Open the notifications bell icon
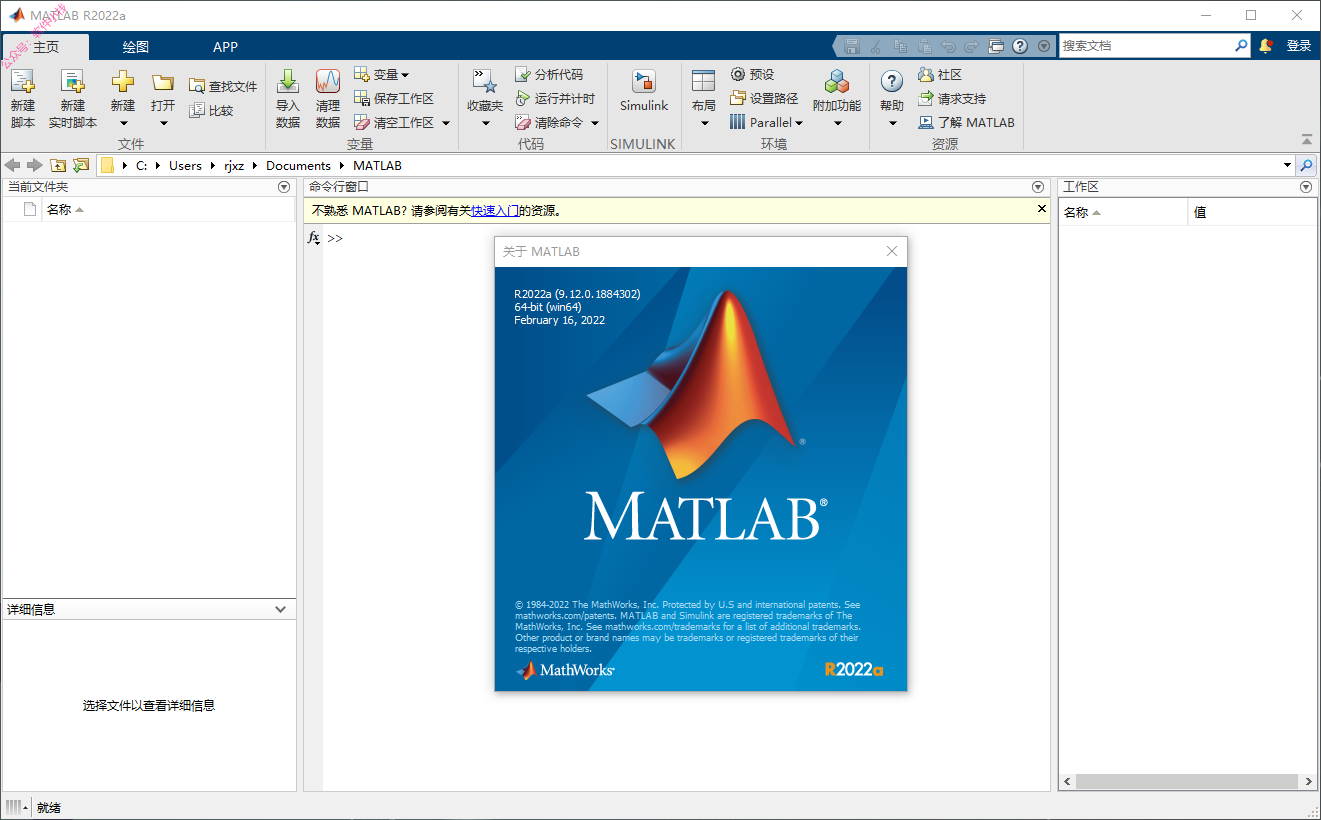The height and width of the screenshot is (820, 1321). [1266, 46]
